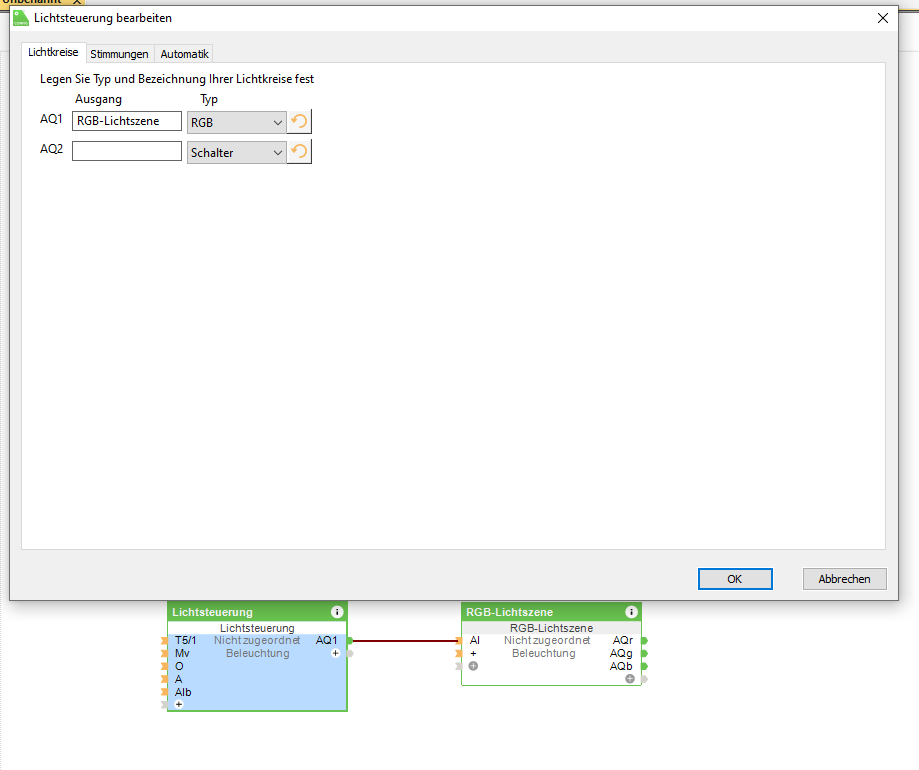Select the Lichtsteuerung block header
Viewport: 919px width, 770px height.
tap(257, 612)
